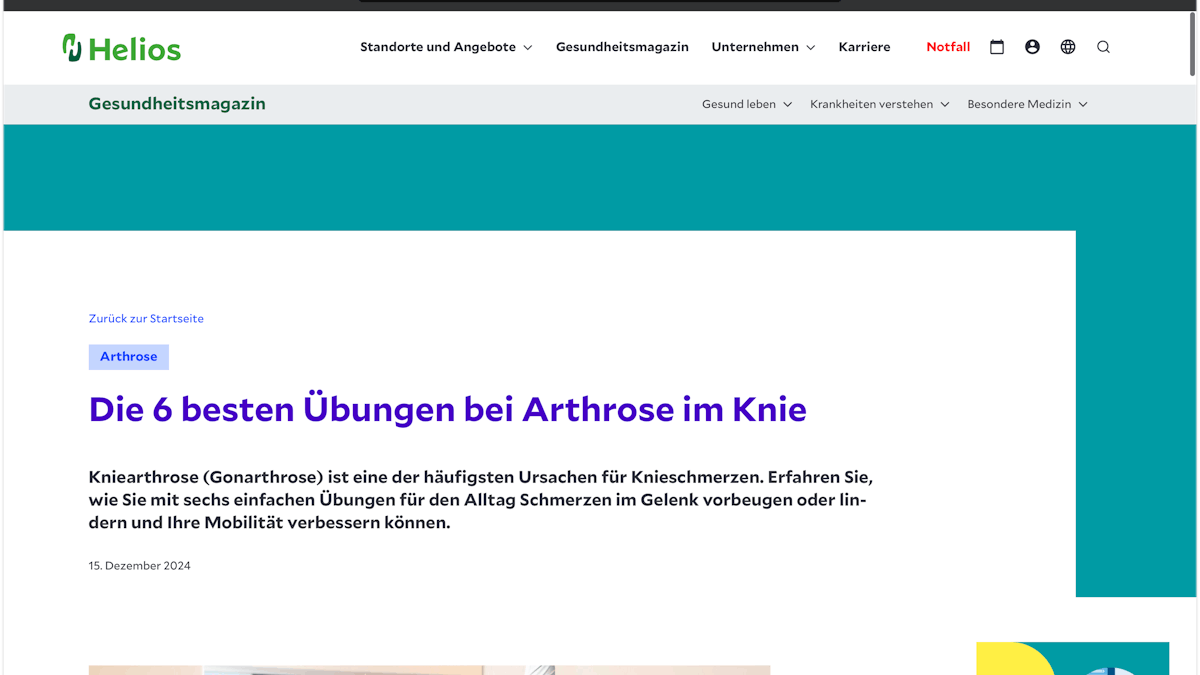Click the Helios logo
The image size is (1200, 675).
(x=121, y=46)
